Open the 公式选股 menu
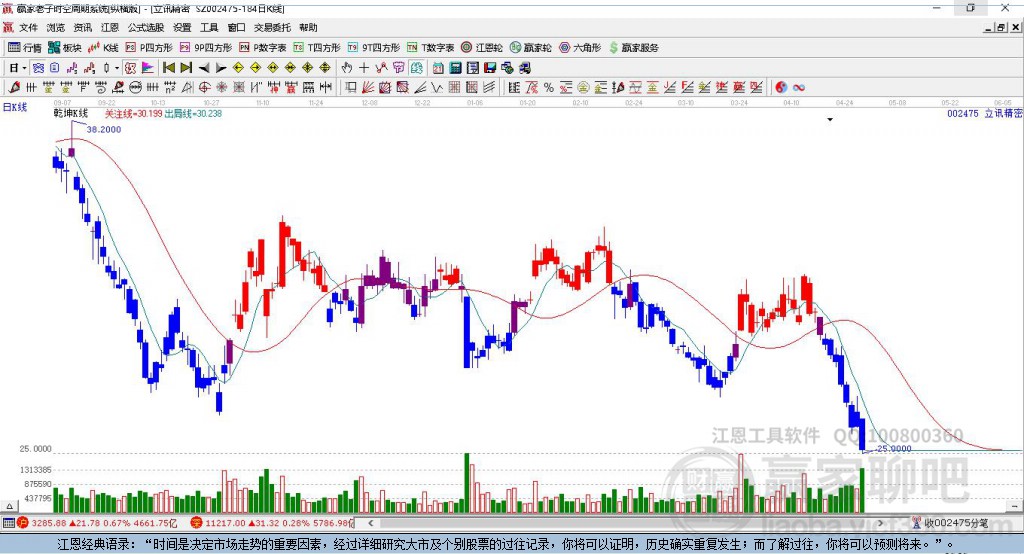The image size is (1024, 554). (x=146, y=27)
